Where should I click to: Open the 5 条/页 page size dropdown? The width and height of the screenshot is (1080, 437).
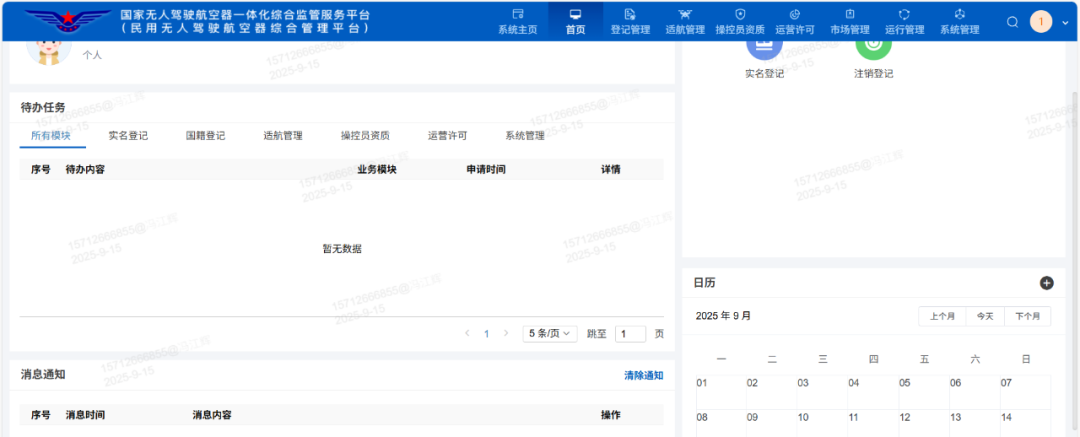point(549,334)
